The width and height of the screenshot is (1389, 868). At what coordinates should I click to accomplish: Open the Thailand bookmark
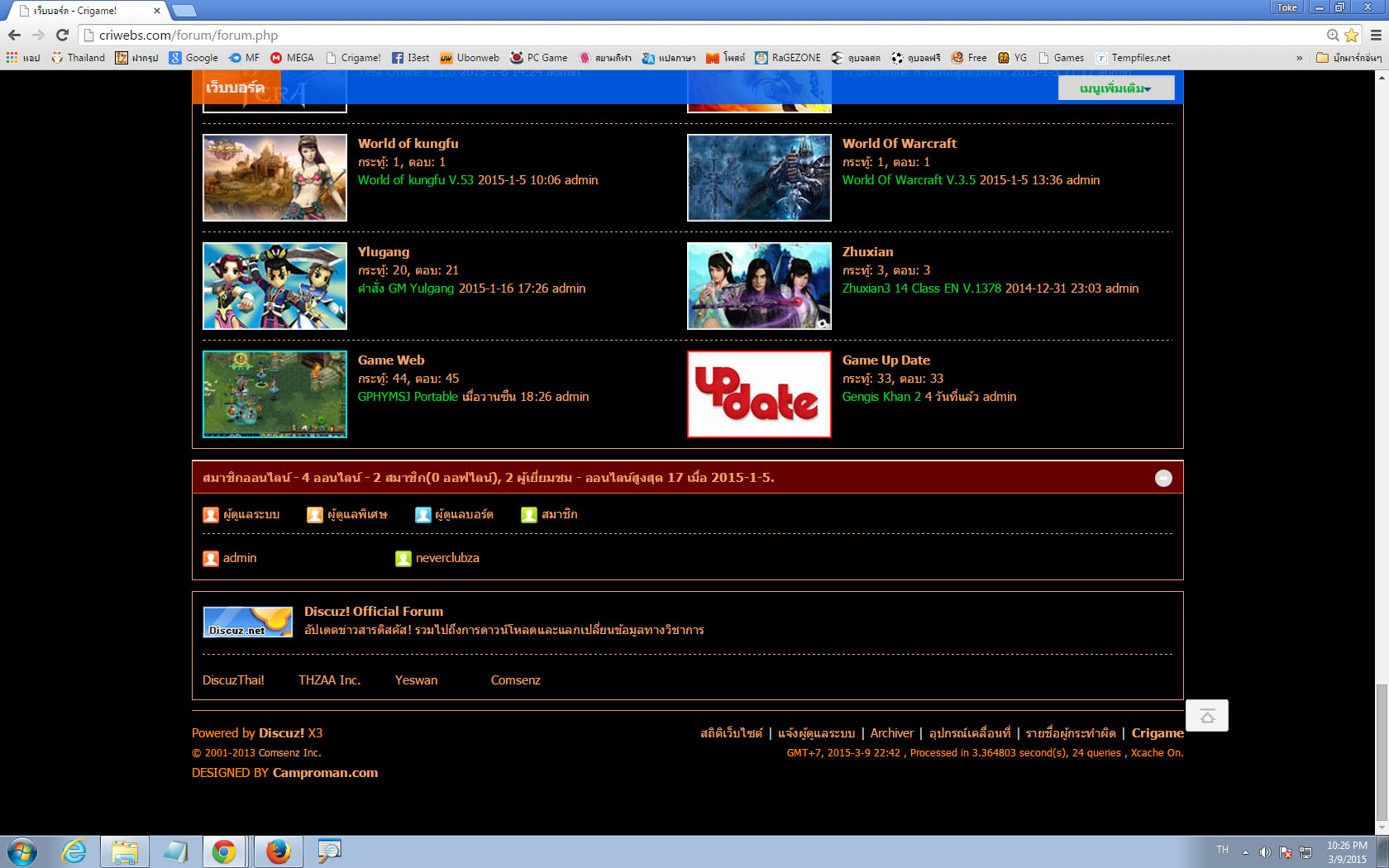click(x=78, y=58)
